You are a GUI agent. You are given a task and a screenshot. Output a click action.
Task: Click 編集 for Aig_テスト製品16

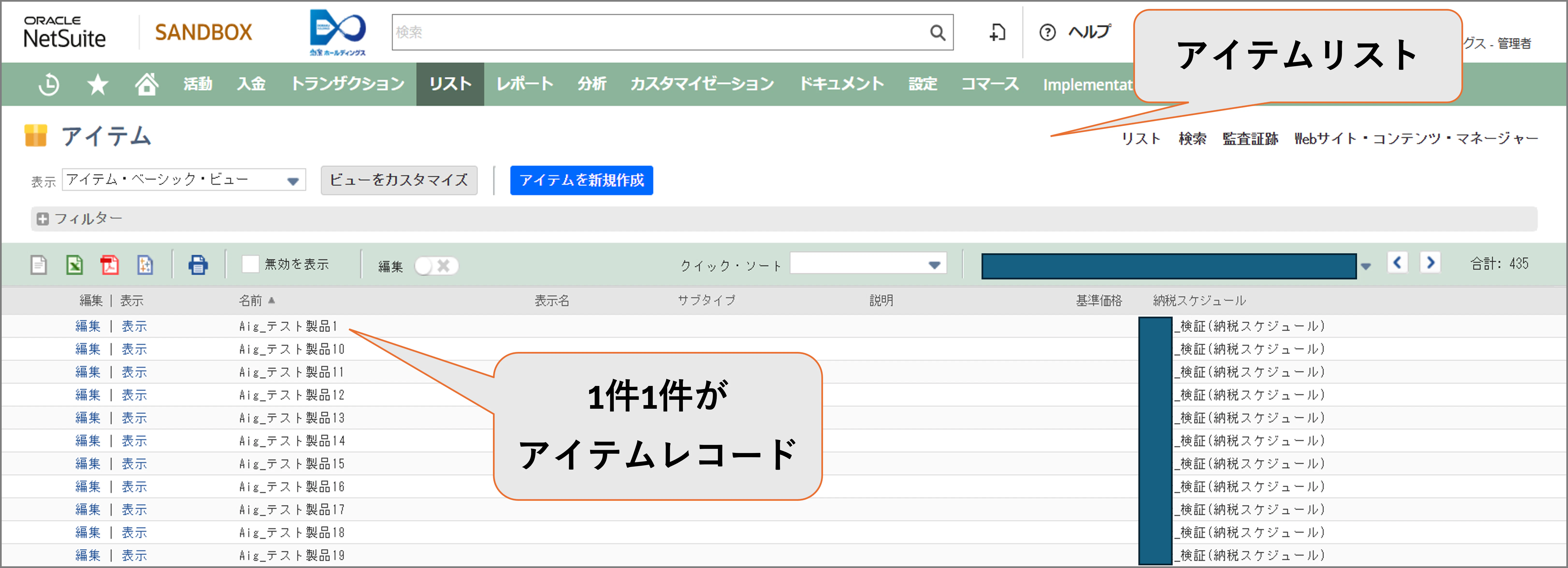pyautogui.click(x=88, y=487)
